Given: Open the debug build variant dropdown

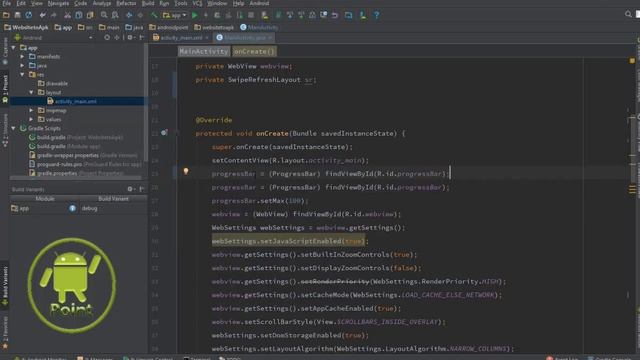Looking at the screenshot, I should coord(113,208).
